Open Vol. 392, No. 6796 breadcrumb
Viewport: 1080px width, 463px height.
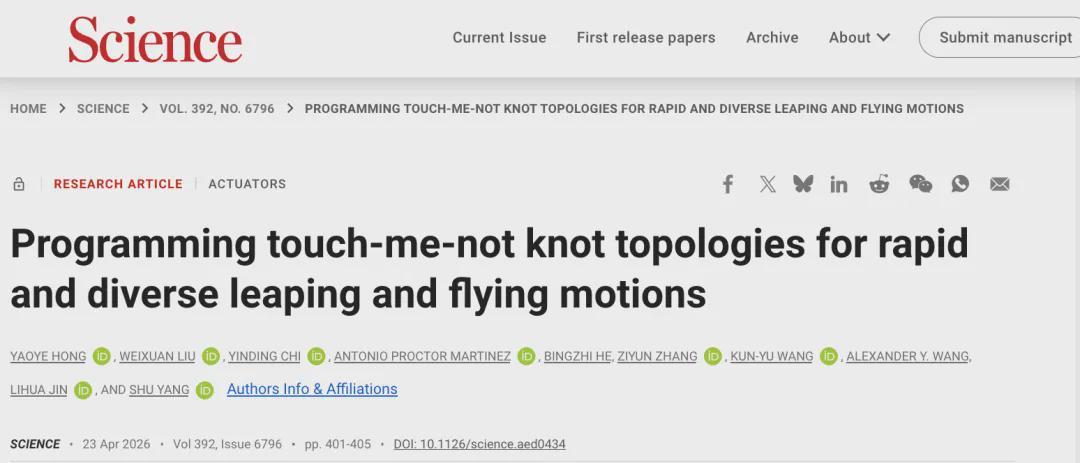coord(217,109)
